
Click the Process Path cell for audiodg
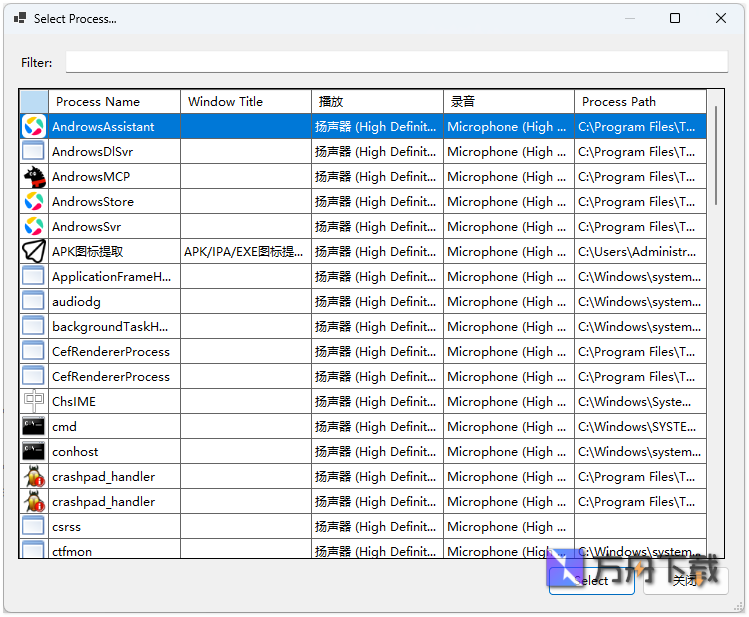coord(641,301)
